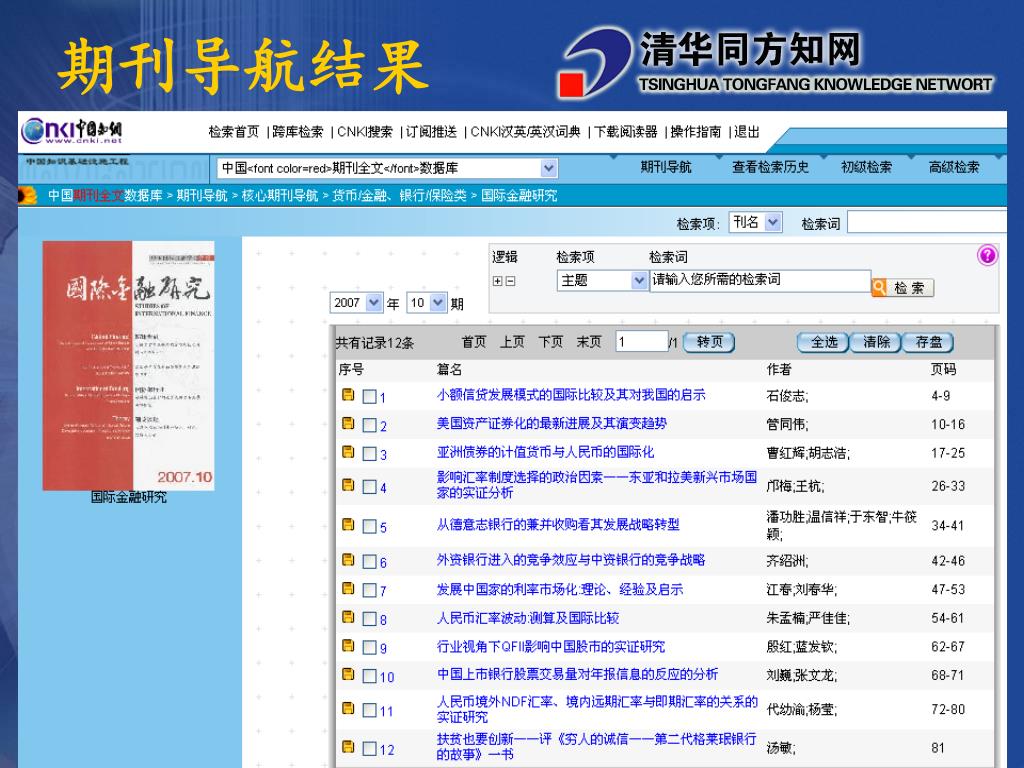
Task: Click document icon for record 11
Action: click(x=348, y=708)
